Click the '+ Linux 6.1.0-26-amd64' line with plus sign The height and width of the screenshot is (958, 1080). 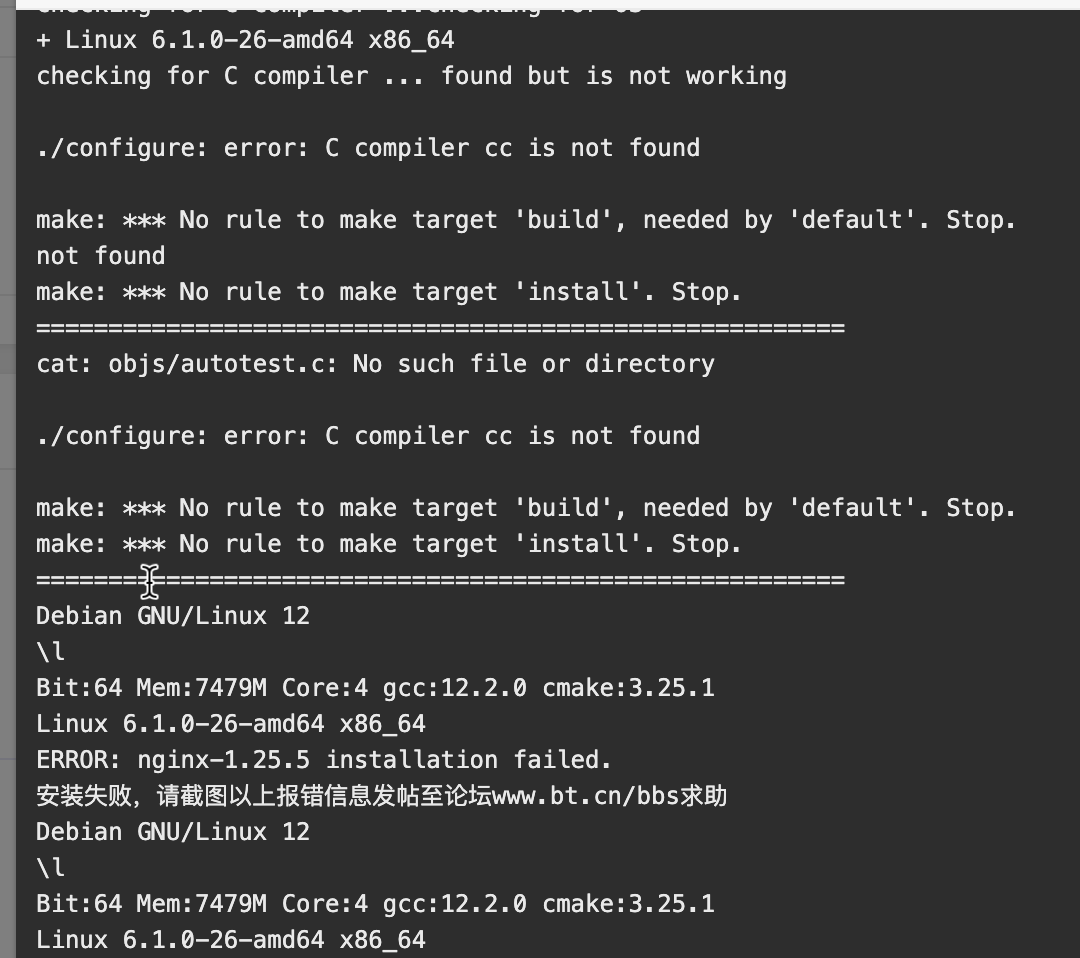(x=245, y=40)
